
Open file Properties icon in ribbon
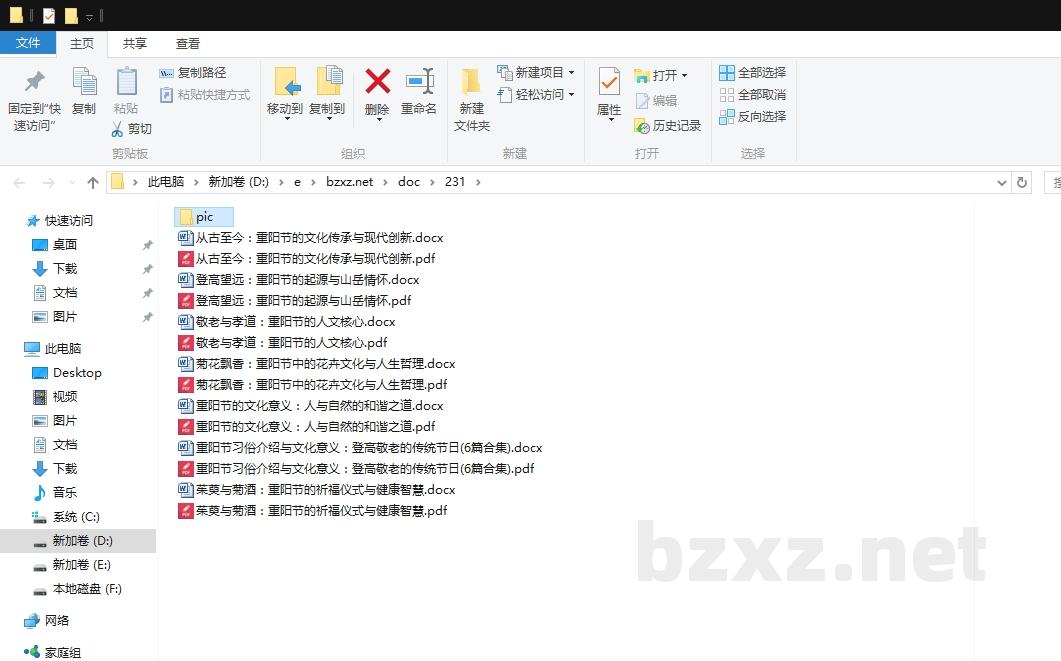pos(609,83)
